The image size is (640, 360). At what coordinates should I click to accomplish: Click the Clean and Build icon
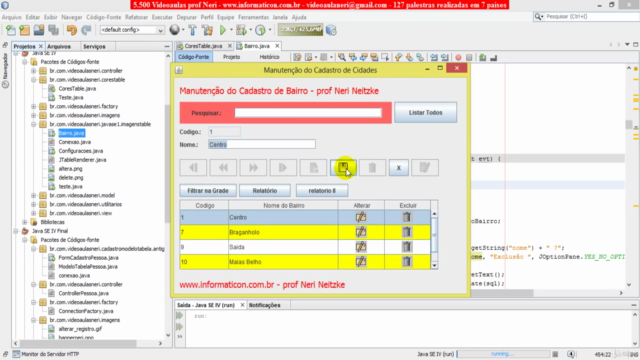point(207,30)
